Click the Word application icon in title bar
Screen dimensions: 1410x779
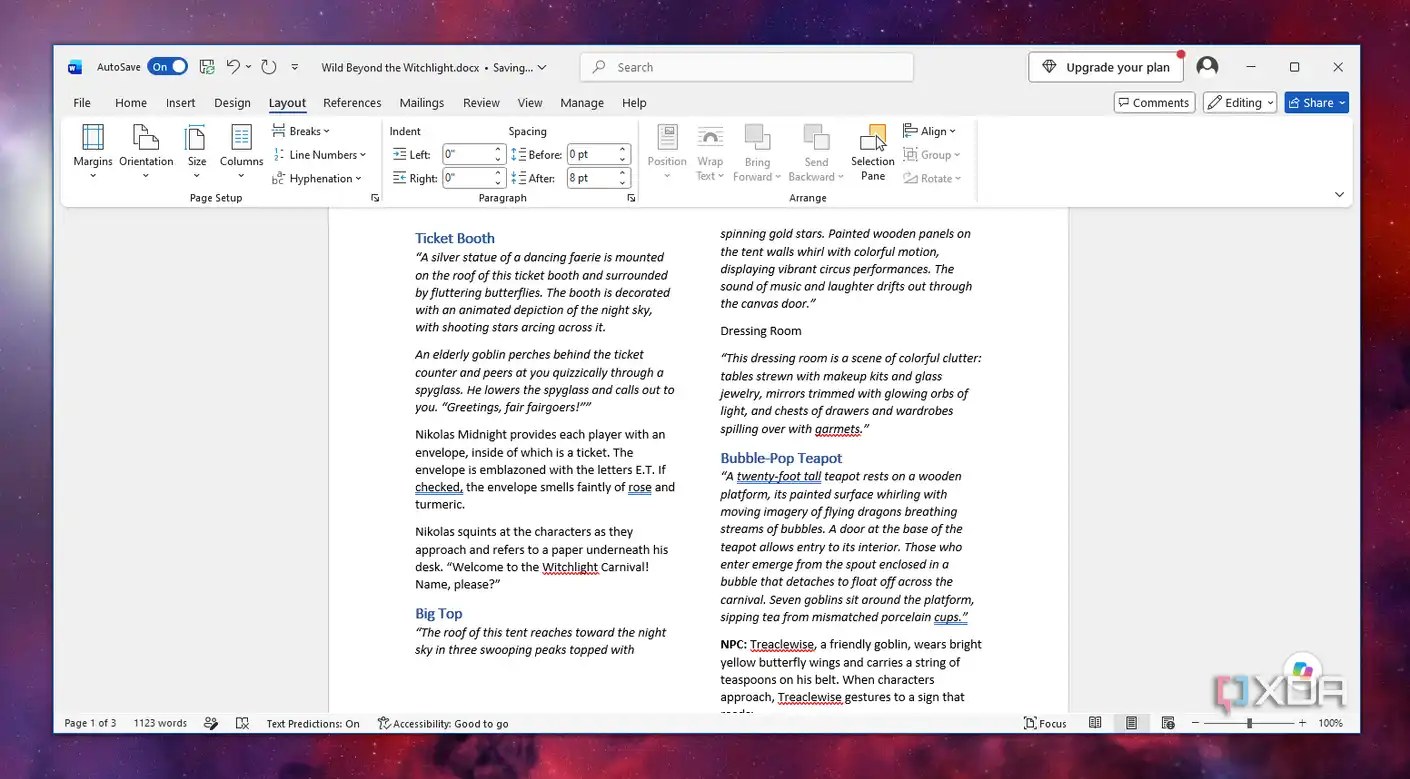[75, 67]
